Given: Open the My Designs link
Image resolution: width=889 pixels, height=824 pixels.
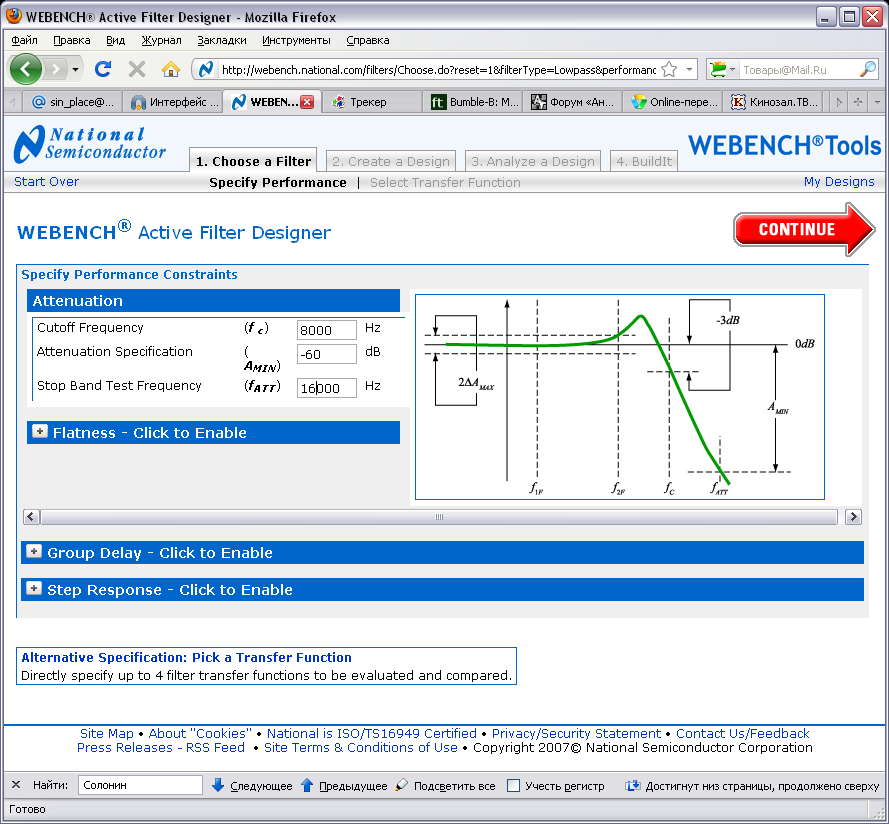Looking at the screenshot, I should [839, 181].
